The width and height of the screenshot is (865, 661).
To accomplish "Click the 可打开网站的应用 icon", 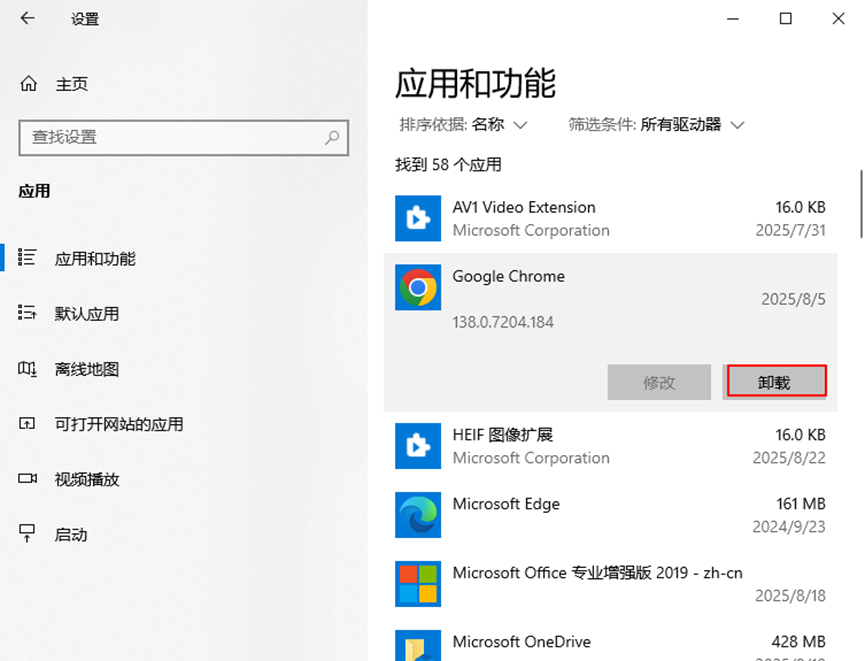I will pos(27,423).
